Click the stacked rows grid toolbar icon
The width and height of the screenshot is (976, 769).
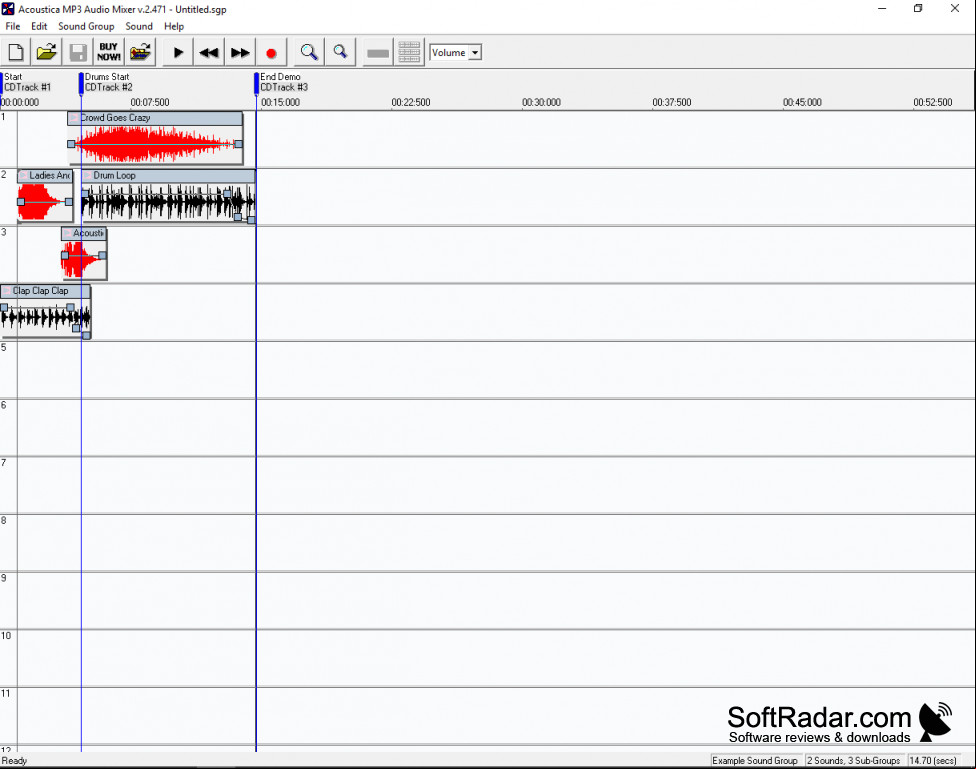[409, 53]
